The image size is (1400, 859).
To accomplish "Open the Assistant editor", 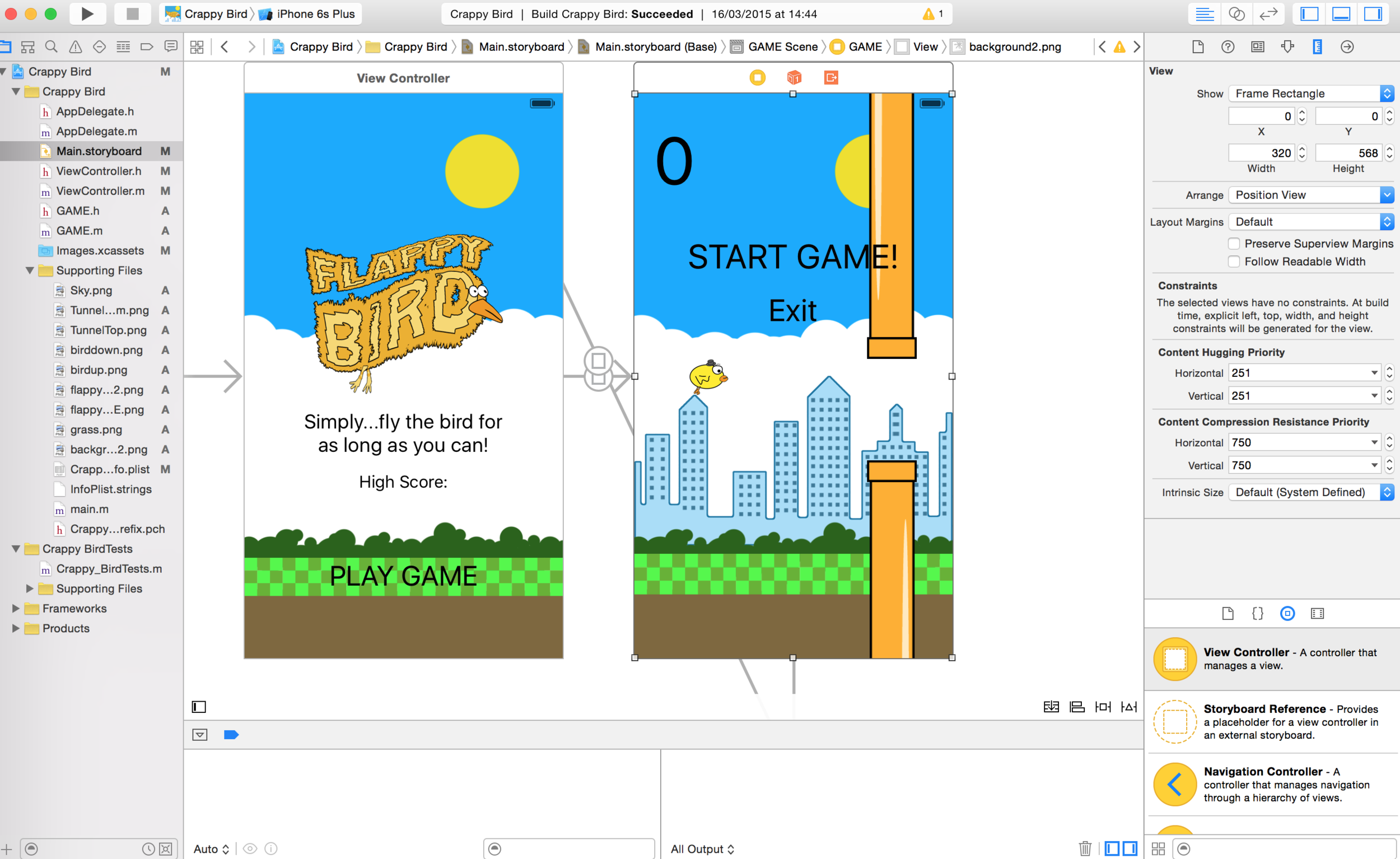I will pos(1236,13).
